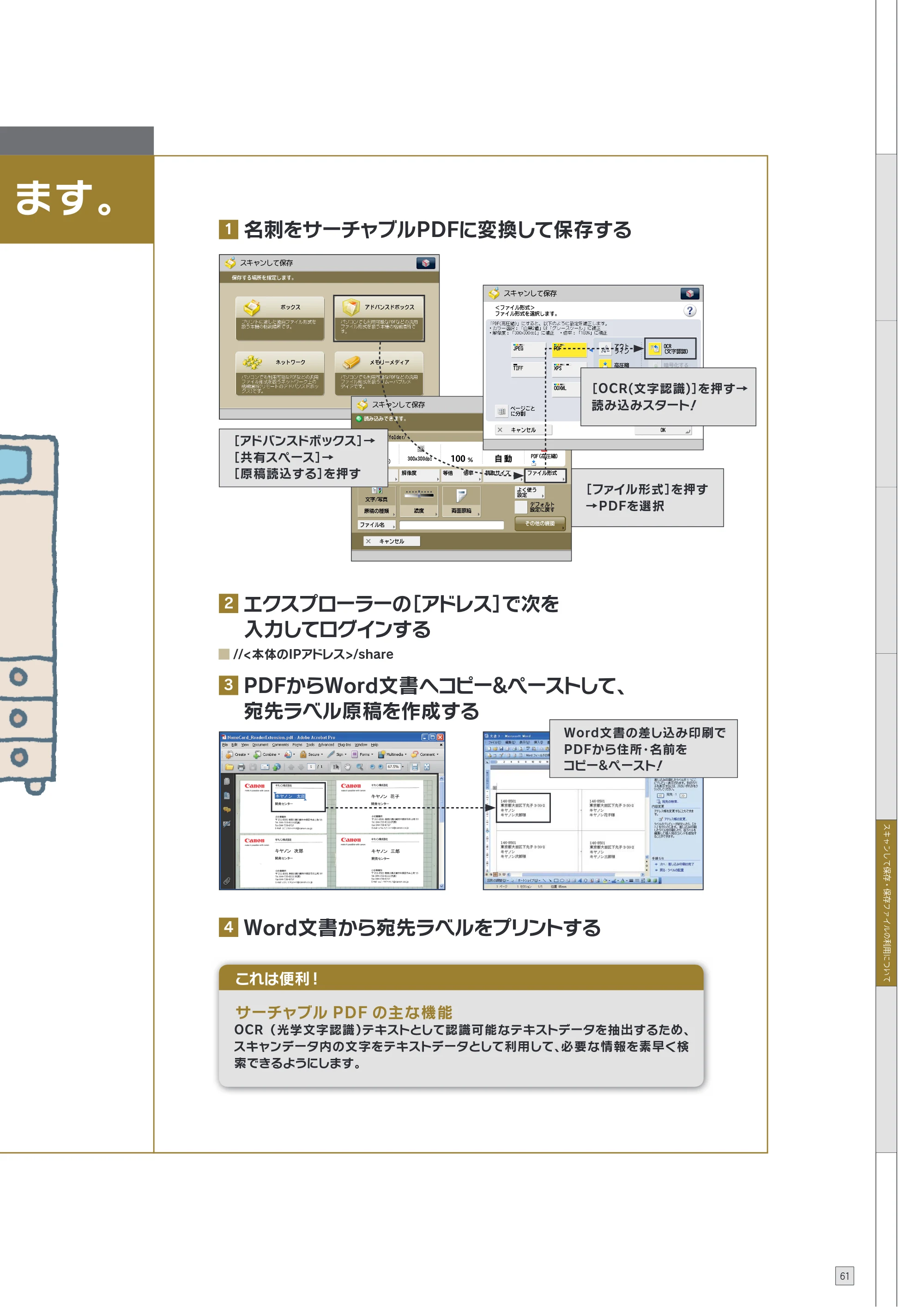Click the Open folder icon in Acrobat
The width and height of the screenshot is (924, 1307).
pos(229,767)
